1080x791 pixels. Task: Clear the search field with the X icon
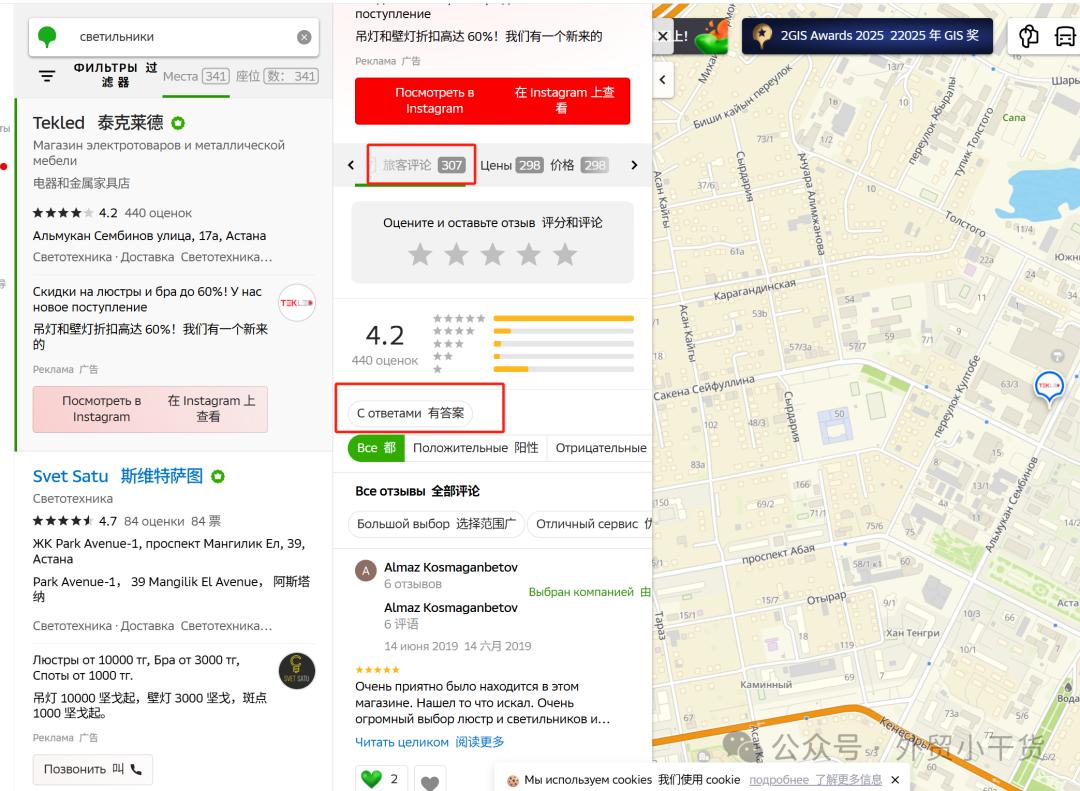pyautogui.click(x=304, y=37)
